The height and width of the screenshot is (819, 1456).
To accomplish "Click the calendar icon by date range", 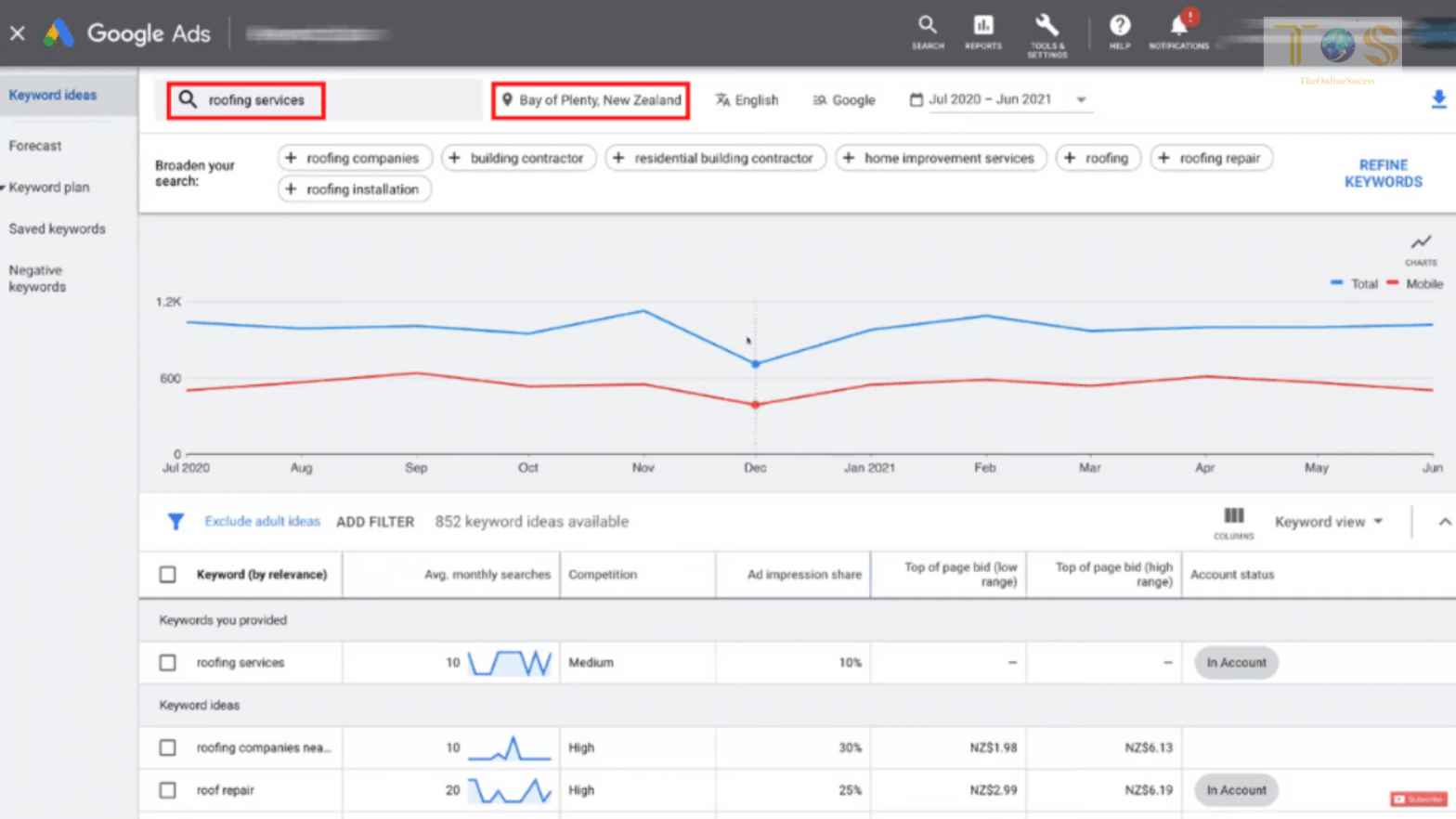I will point(916,99).
